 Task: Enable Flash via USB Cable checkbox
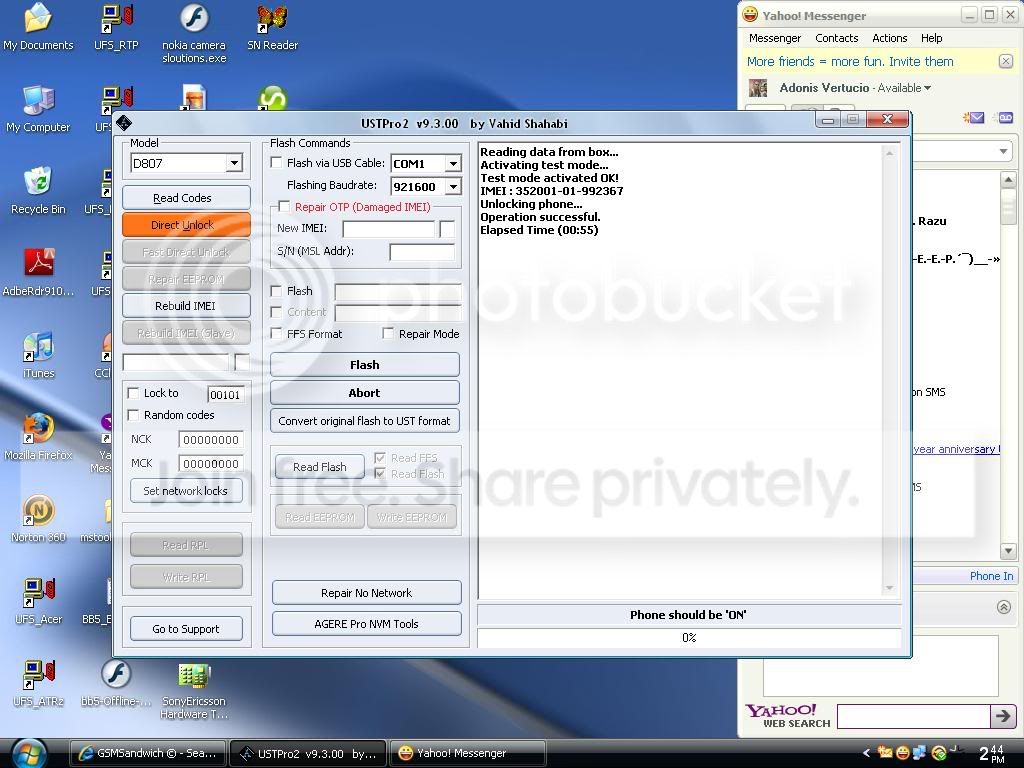(276, 163)
